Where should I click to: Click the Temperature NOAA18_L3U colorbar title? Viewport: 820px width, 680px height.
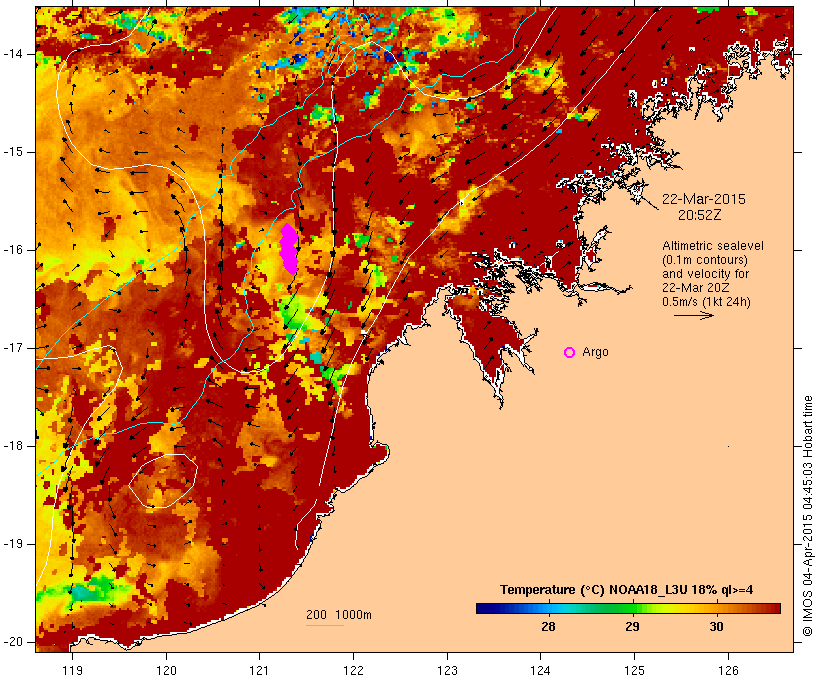[x=627, y=590]
